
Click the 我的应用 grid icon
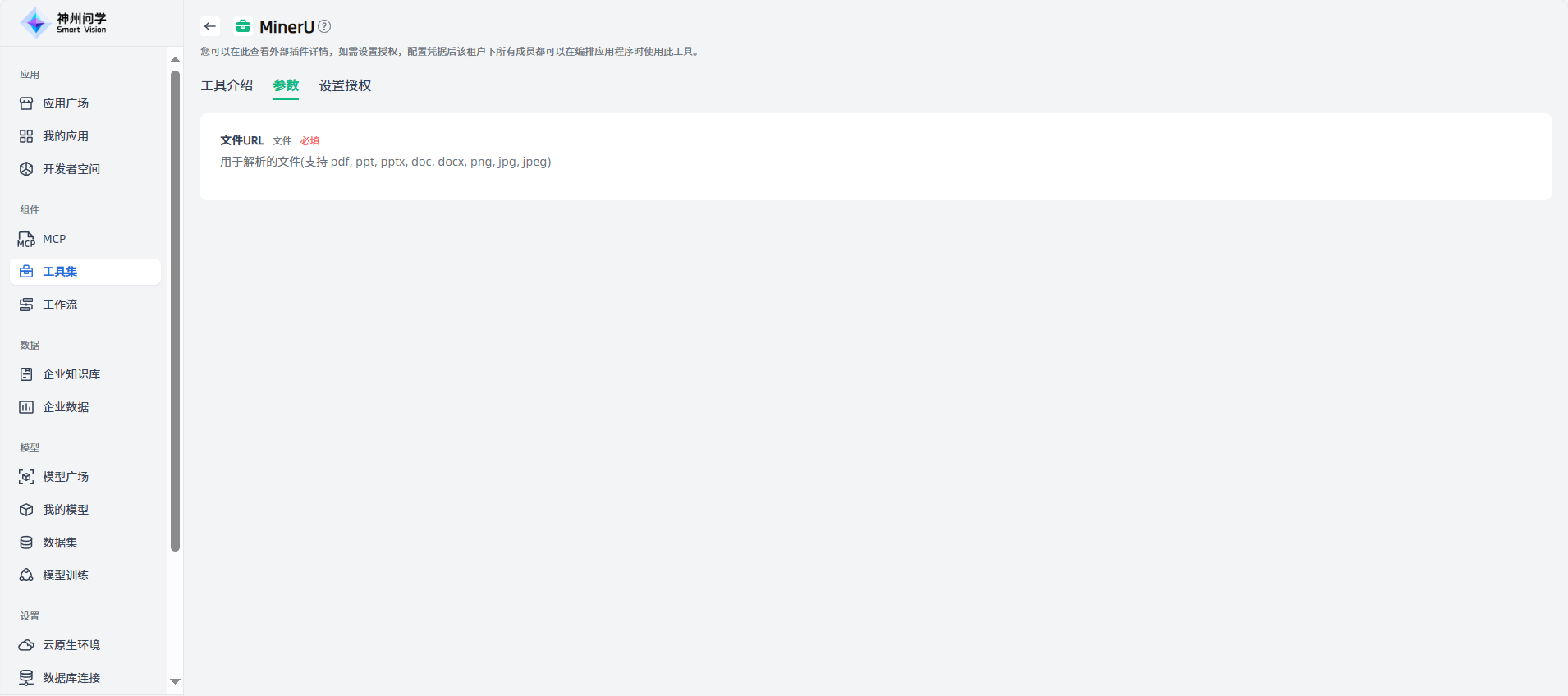tap(26, 136)
